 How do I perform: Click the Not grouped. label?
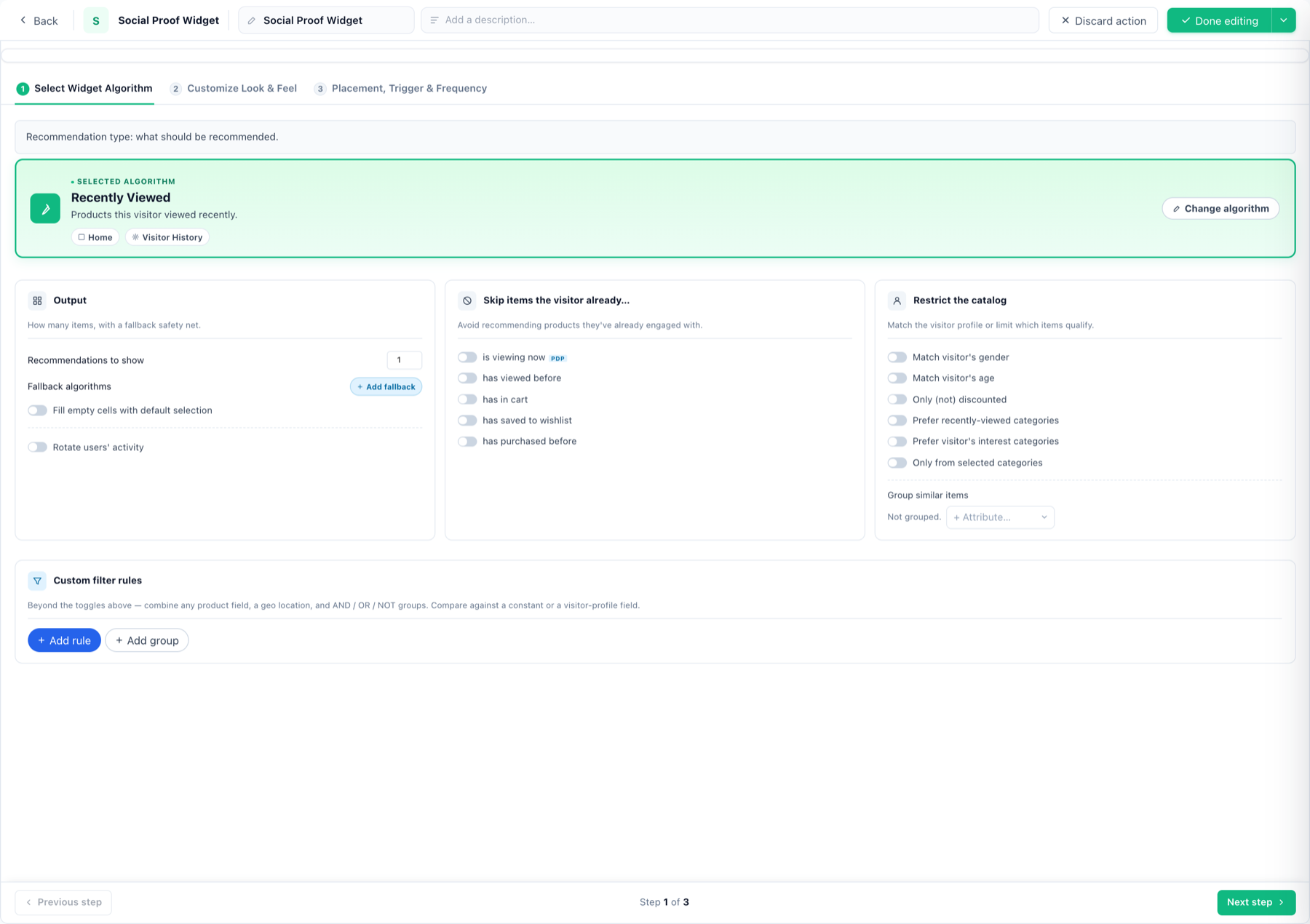(x=914, y=517)
